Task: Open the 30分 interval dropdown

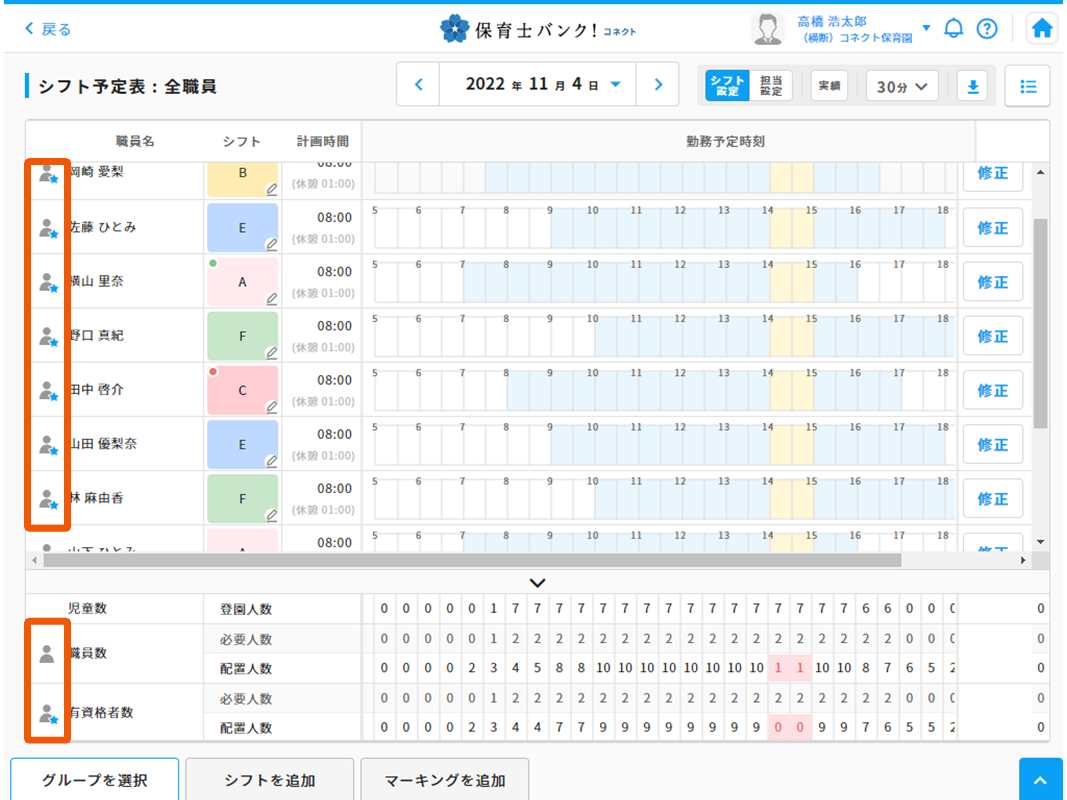Action: [x=901, y=86]
